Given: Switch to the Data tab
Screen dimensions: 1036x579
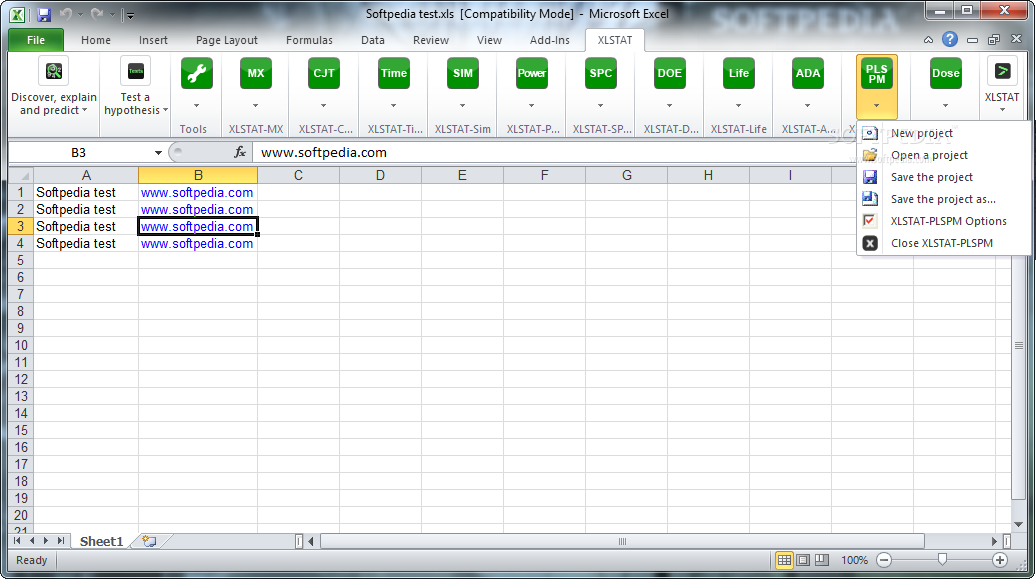Looking at the screenshot, I should [x=373, y=40].
